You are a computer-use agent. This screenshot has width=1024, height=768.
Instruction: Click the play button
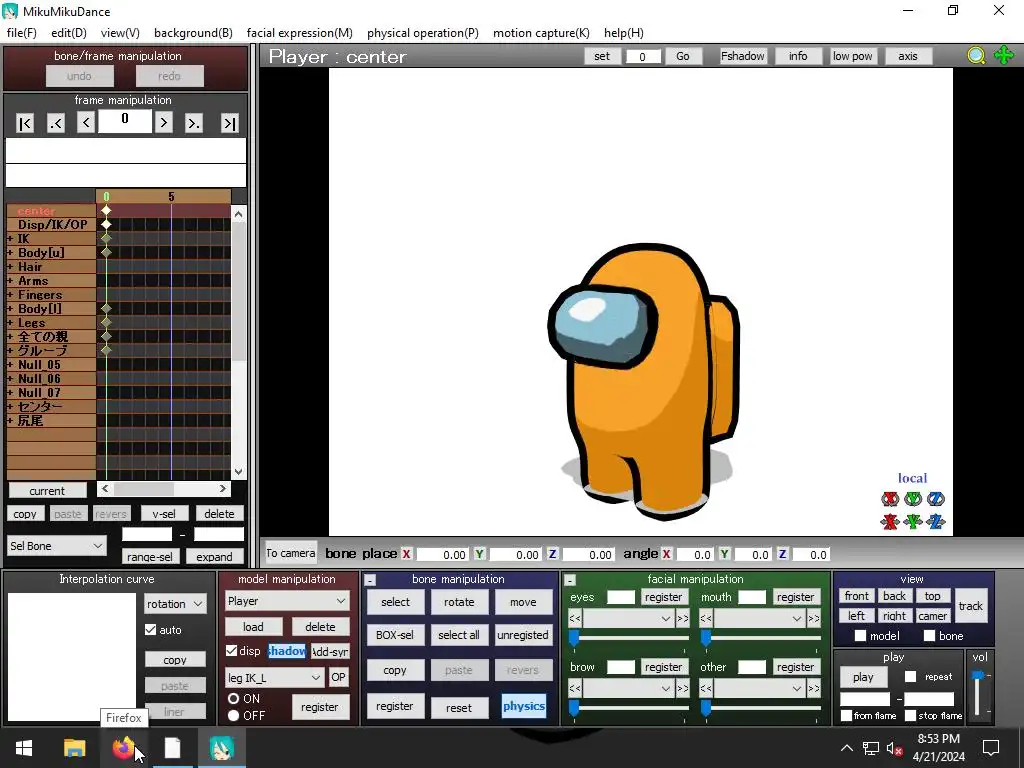(863, 677)
